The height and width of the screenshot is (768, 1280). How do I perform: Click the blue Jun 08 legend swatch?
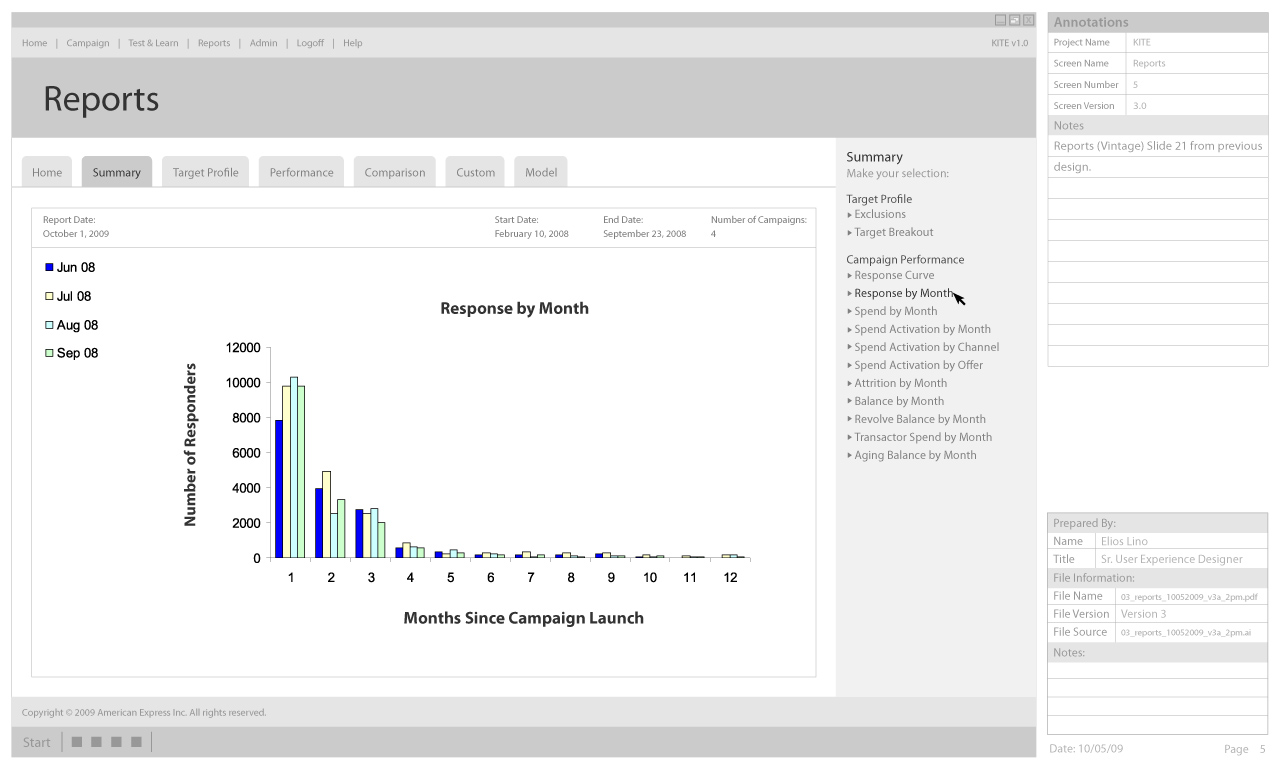[x=49, y=267]
